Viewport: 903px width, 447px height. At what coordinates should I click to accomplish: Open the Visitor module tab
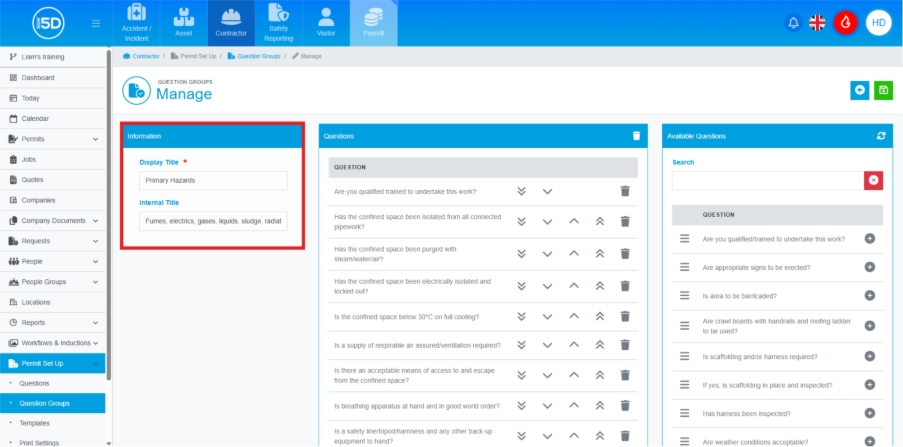click(326, 24)
